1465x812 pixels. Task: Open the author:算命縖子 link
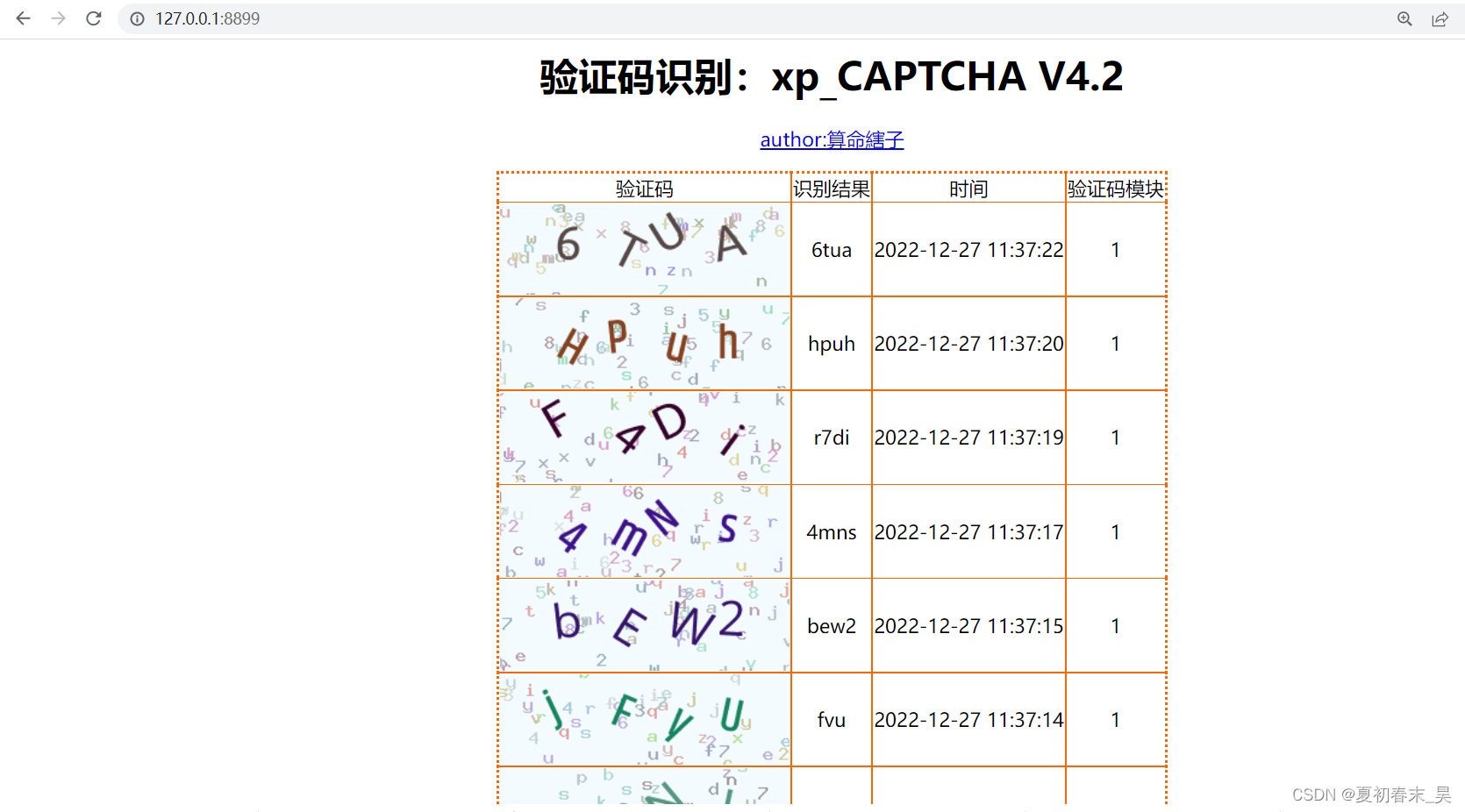tap(832, 139)
